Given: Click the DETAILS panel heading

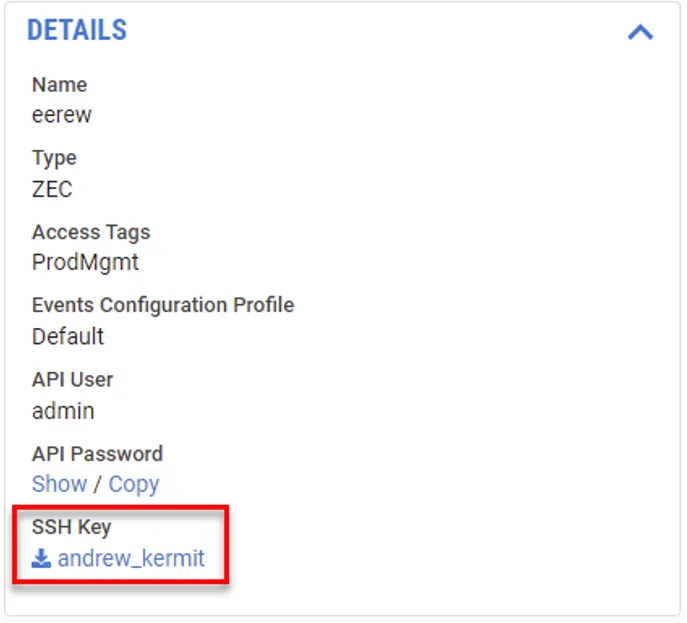Looking at the screenshot, I should [x=77, y=30].
